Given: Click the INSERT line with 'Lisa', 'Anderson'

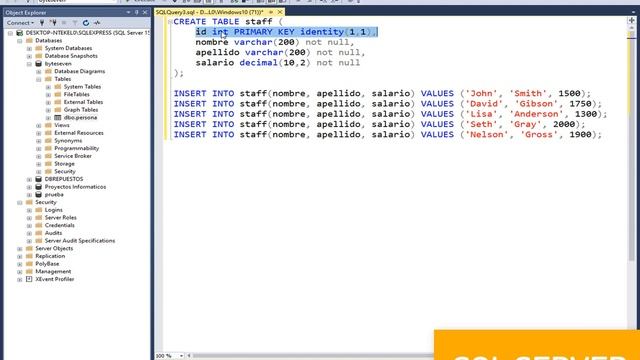Looking at the screenshot, I should (x=390, y=114).
